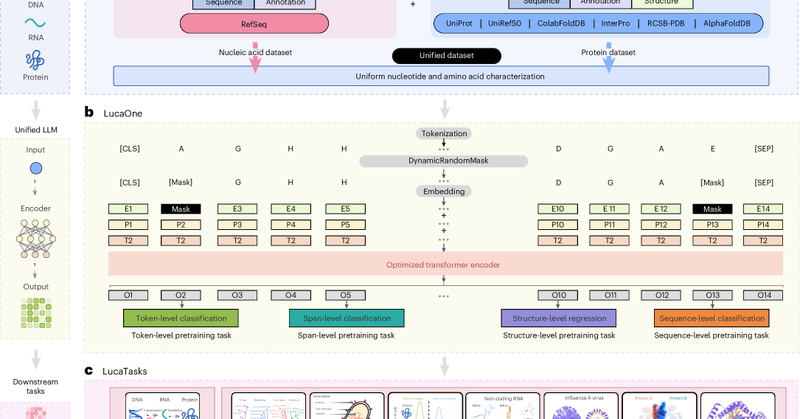The image size is (800, 419).
Task: Select the DynamicRandomMask pill
Action: tap(443, 161)
